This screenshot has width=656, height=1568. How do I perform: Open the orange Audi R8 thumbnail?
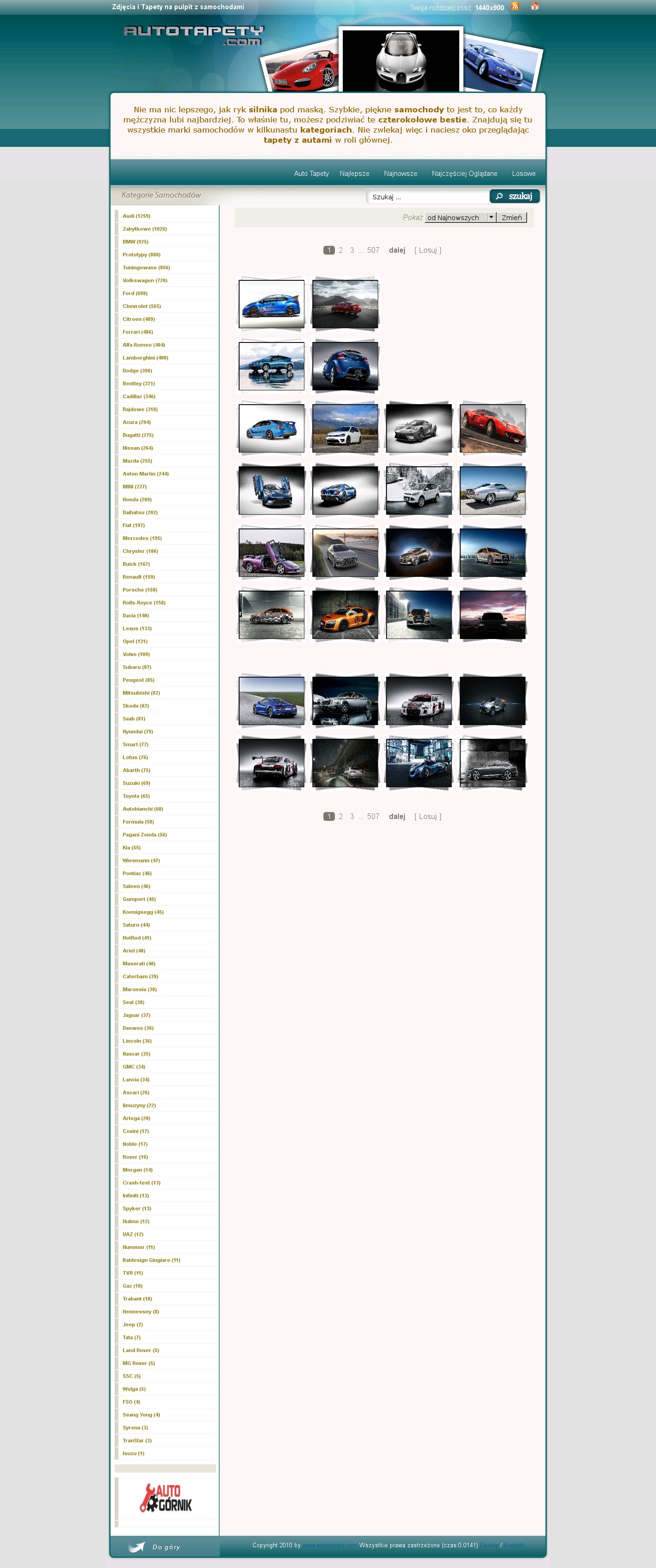coord(345,615)
